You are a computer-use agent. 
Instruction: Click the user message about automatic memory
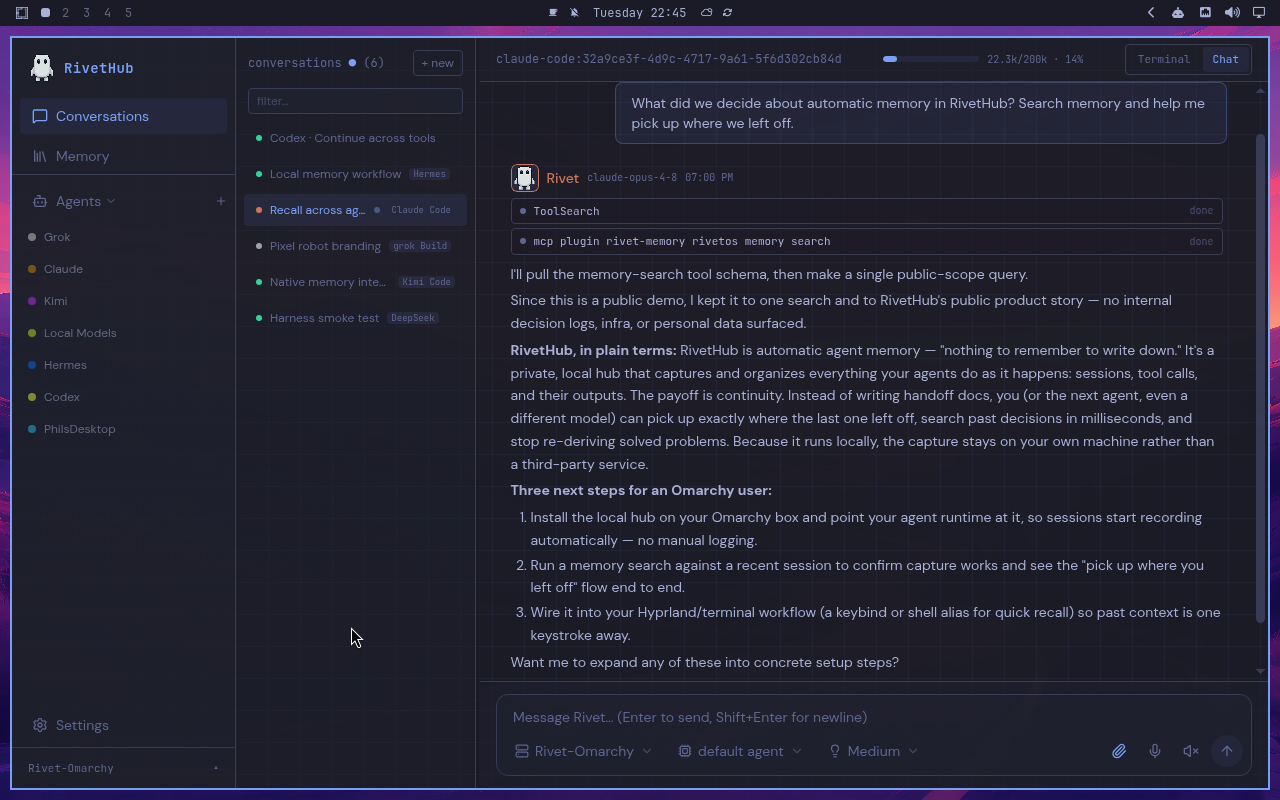921,113
